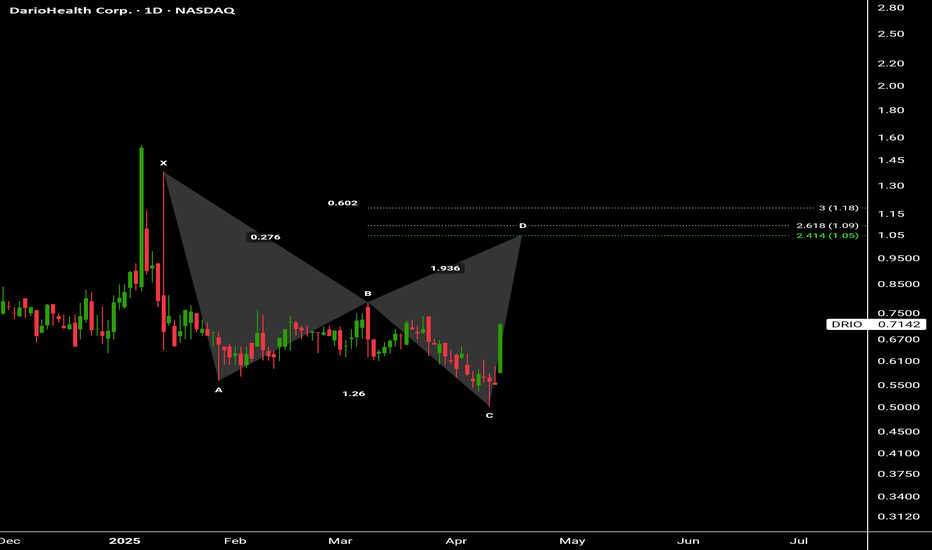This screenshot has width=932, height=550.
Task: Click the 2.618 (1.09) Fibonacci level label
Action: pyautogui.click(x=827, y=225)
